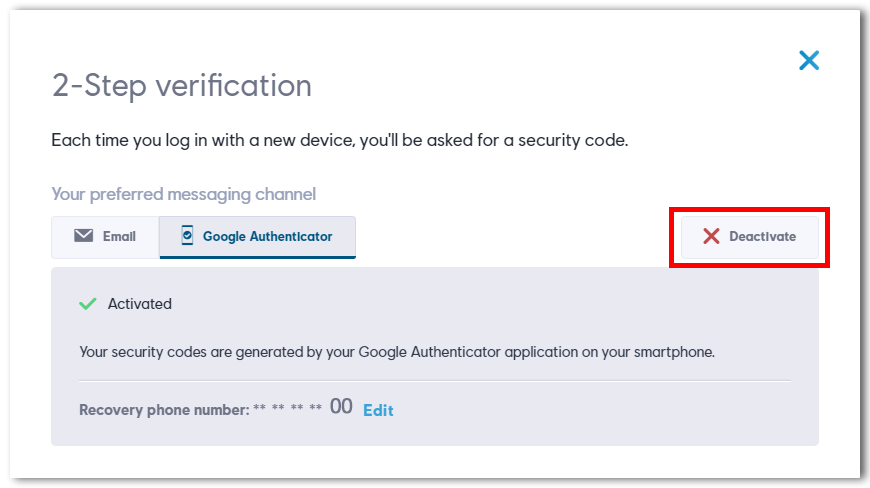Click the Recovery phone number label
The image size is (870, 488).
(x=164, y=410)
